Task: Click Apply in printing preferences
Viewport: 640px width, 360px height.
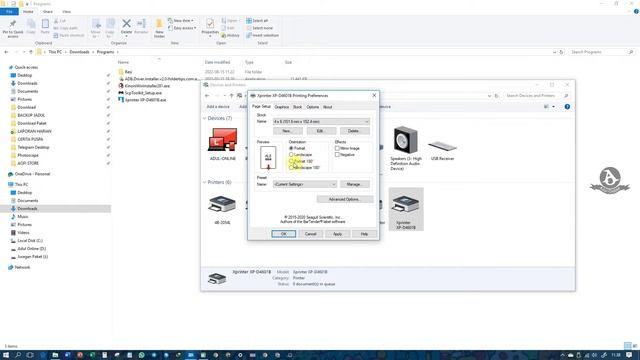Action: coord(338,234)
